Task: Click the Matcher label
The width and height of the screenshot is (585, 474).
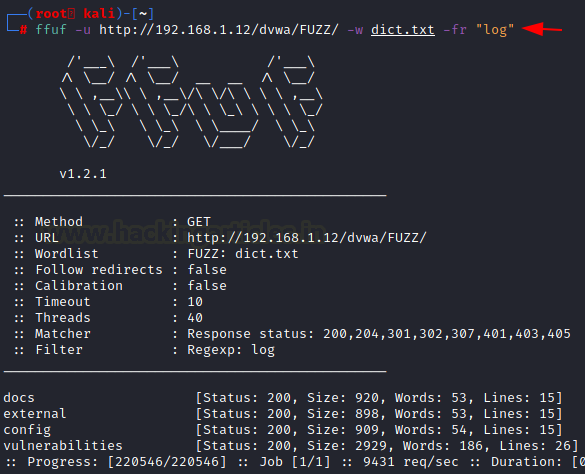Action: [x=63, y=334]
